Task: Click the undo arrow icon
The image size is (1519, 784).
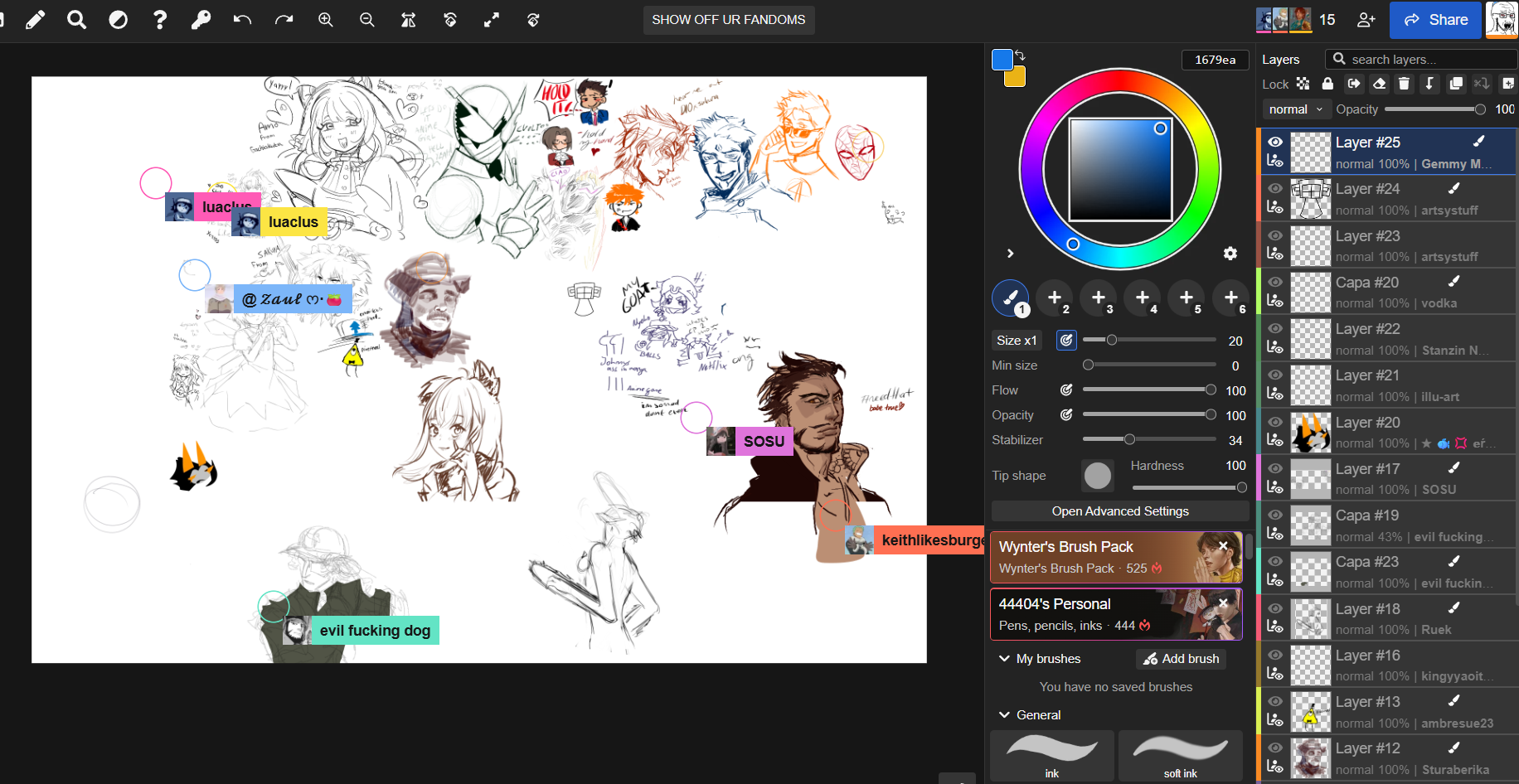Action: pos(242,20)
